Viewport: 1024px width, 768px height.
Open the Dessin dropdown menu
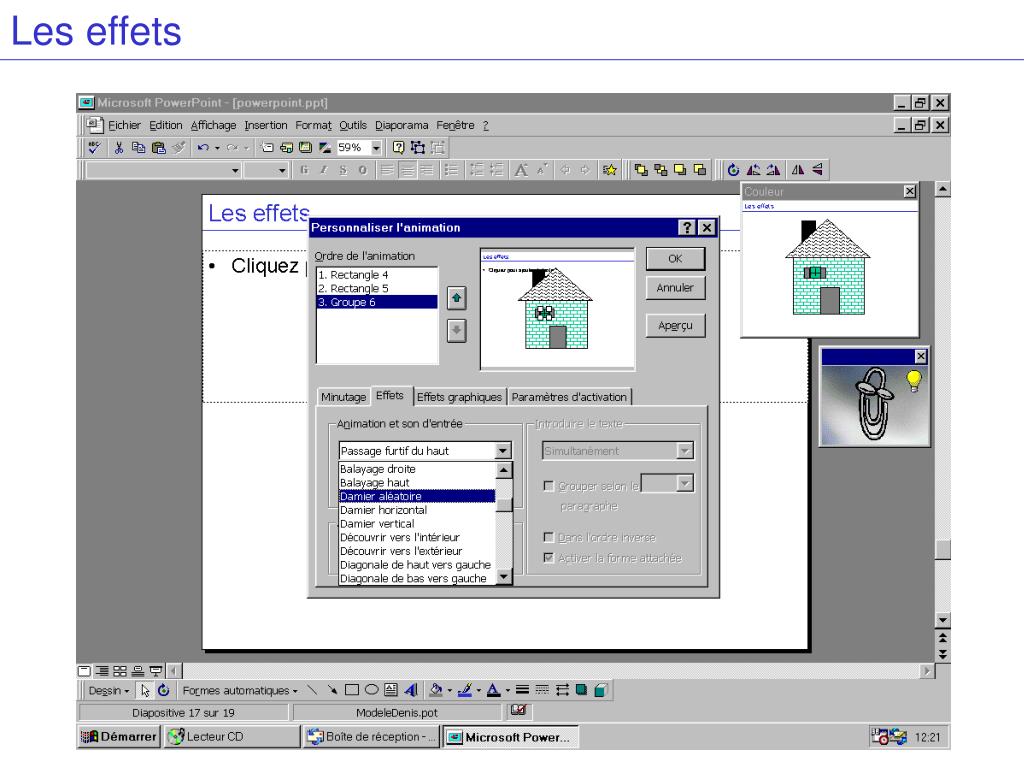tap(109, 690)
